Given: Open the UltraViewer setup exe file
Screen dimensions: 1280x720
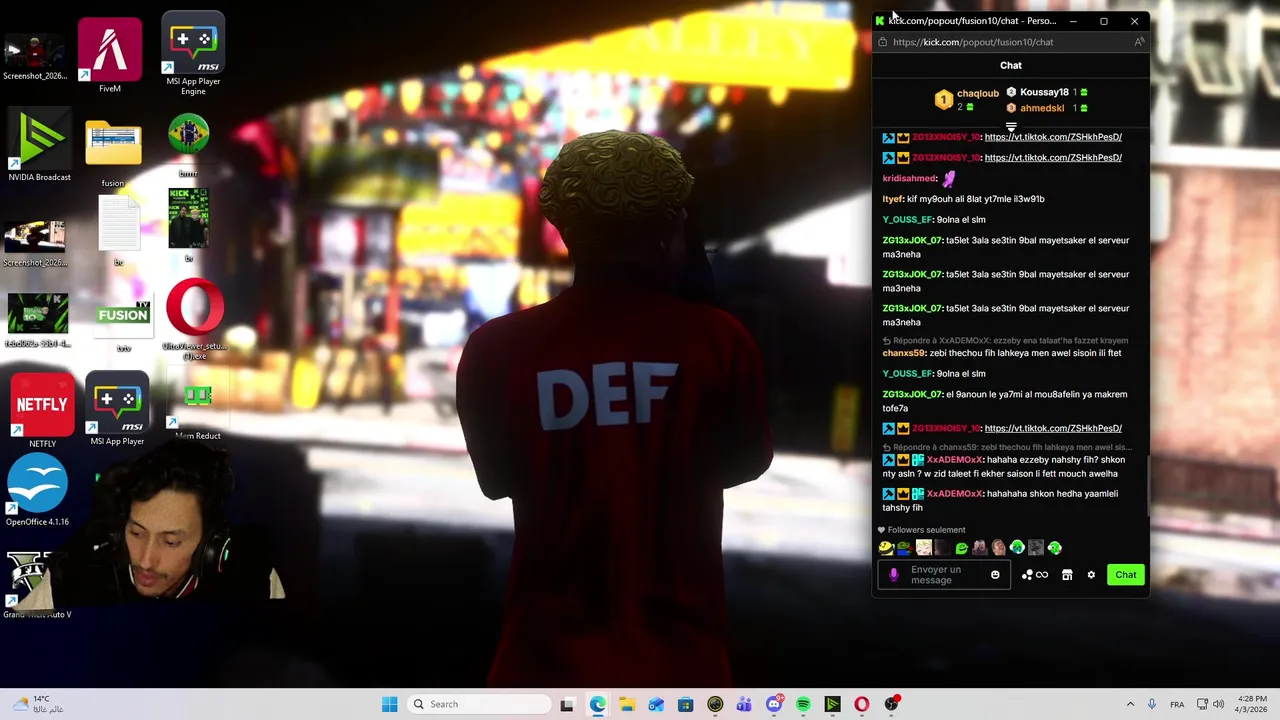Looking at the screenshot, I should (195, 320).
